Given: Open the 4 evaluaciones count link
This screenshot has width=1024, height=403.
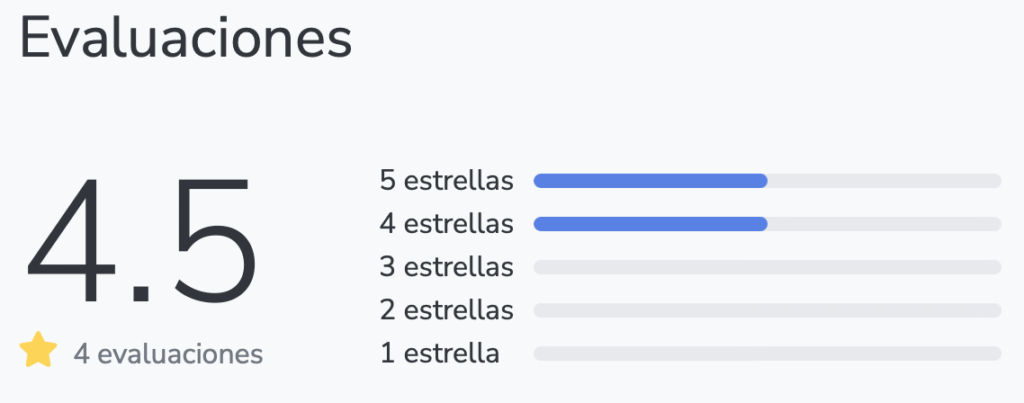Looking at the screenshot, I should 168,354.
